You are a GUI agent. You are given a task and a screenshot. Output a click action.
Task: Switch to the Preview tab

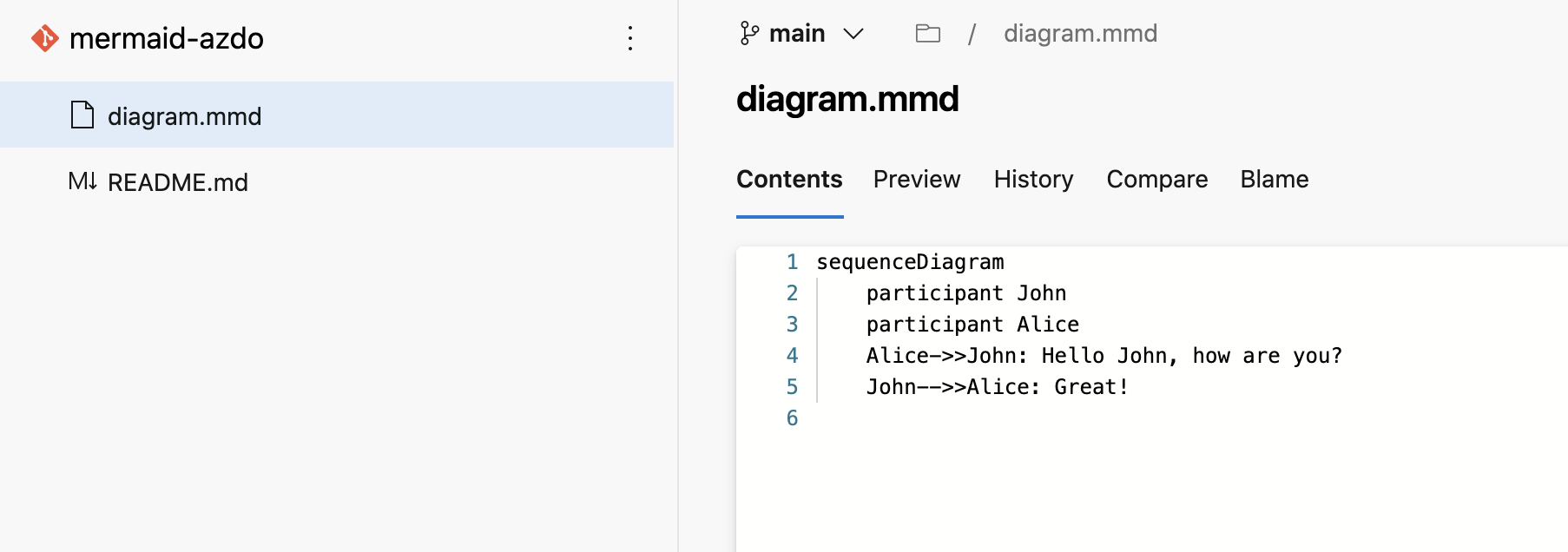pos(916,179)
